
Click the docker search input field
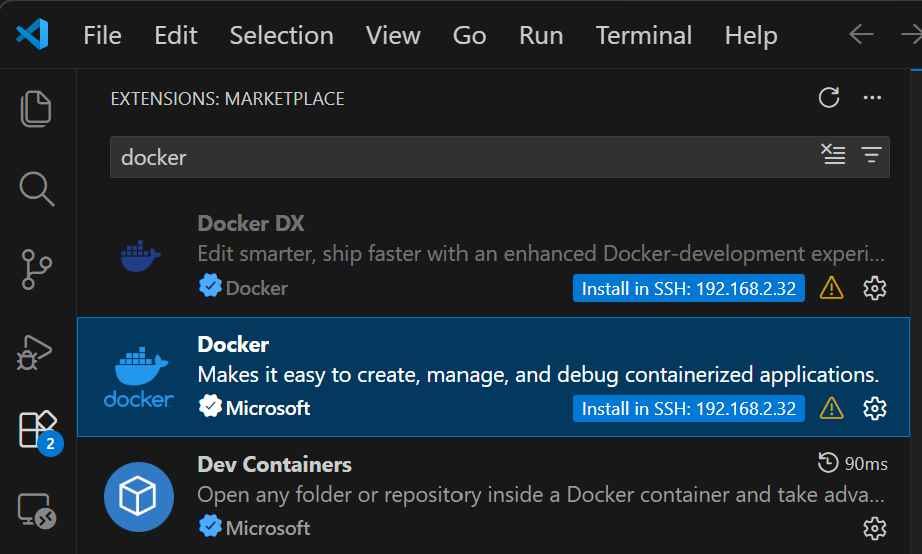coord(460,157)
